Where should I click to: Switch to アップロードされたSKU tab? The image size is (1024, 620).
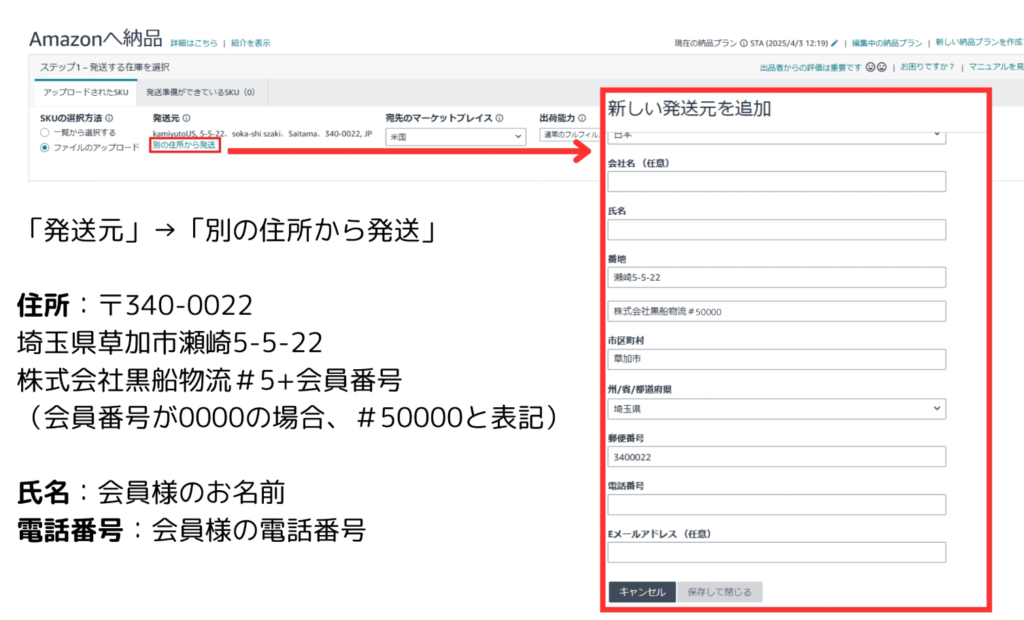click(85, 92)
